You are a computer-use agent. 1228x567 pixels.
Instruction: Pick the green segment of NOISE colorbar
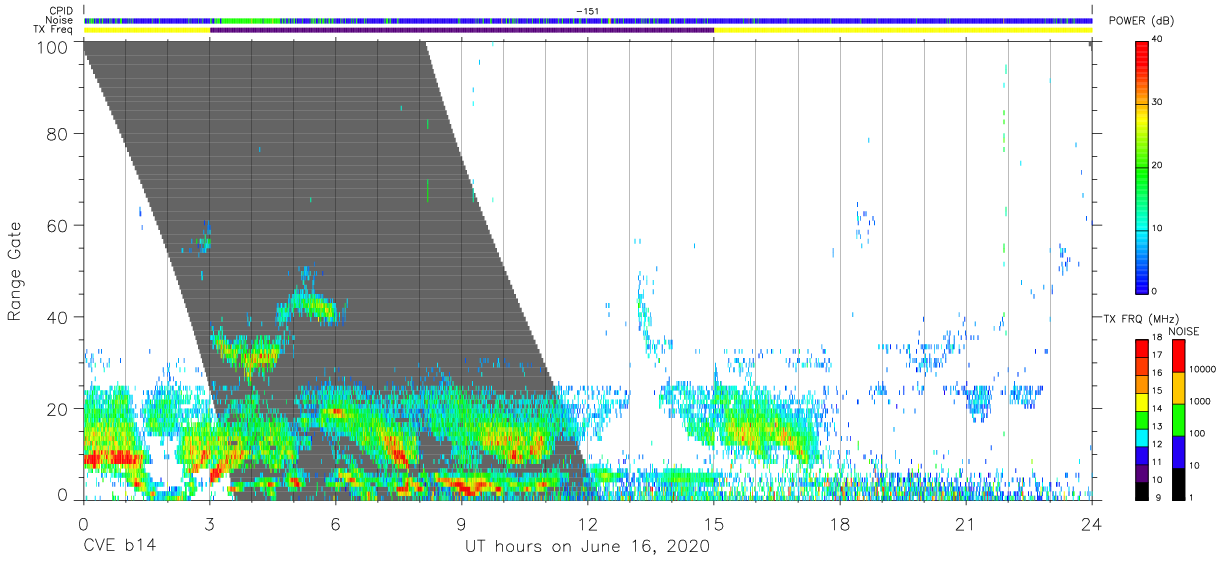point(1179,419)
